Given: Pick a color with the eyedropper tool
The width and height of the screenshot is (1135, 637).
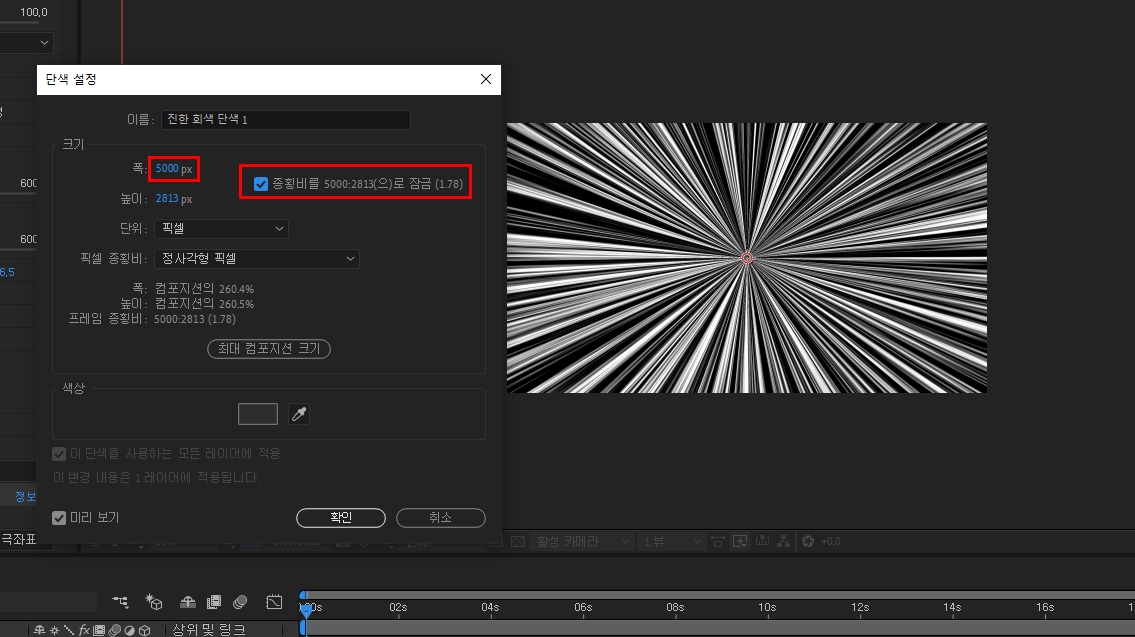Looking at the screenshot, I should [x=299, y=414].
